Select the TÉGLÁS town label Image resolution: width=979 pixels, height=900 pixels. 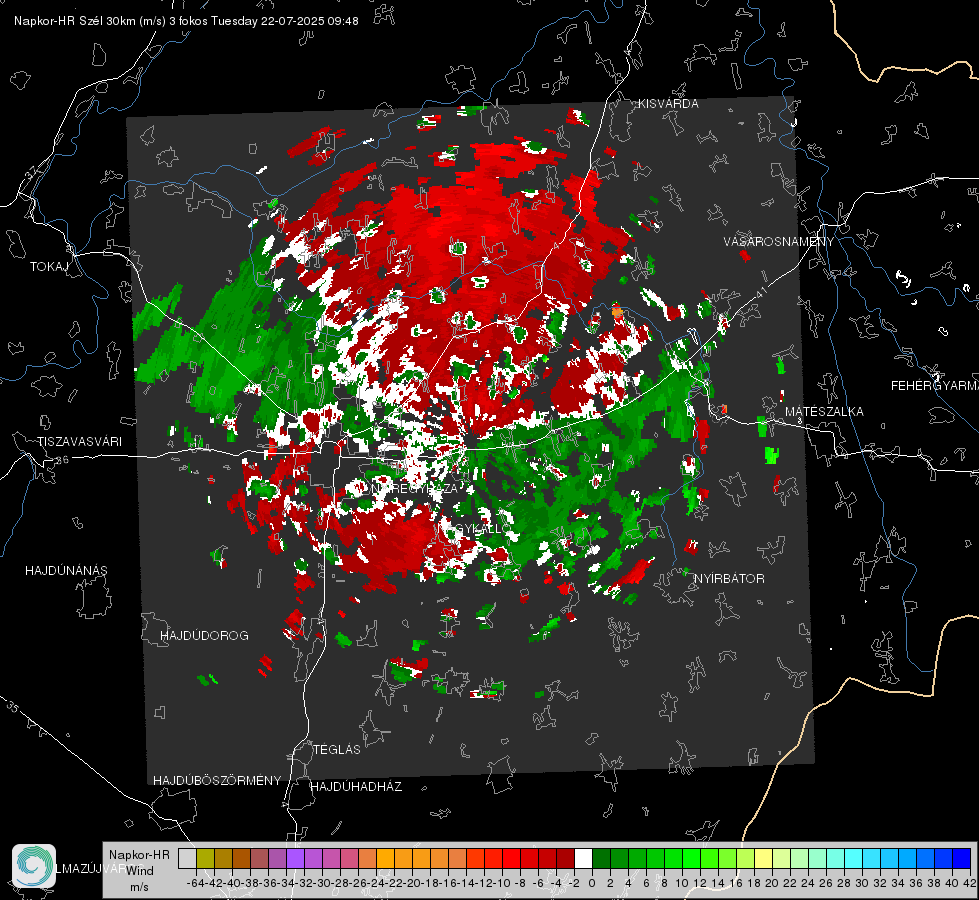pos(337,750)
